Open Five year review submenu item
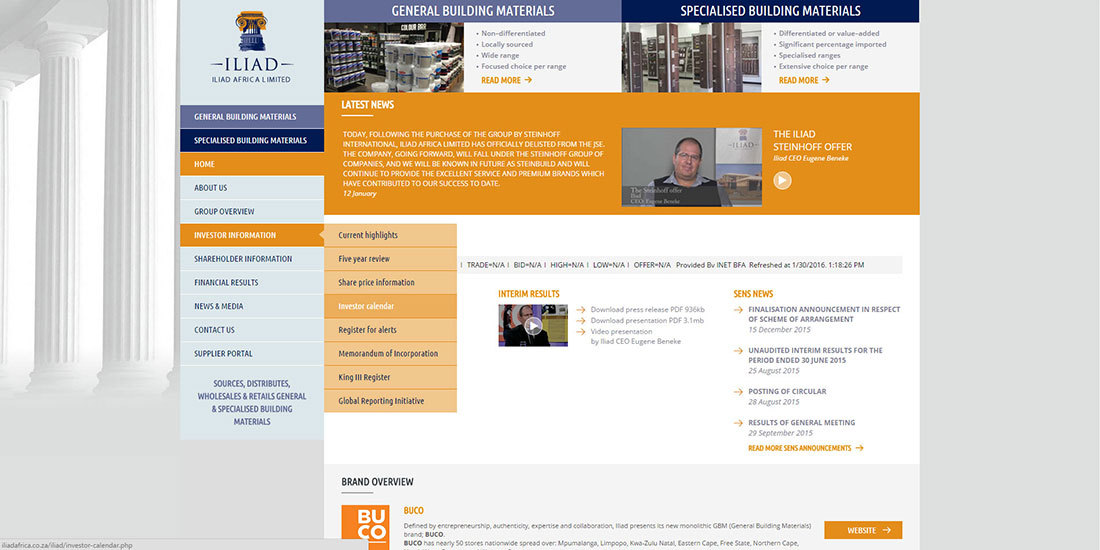The width and height of the screenshot is (1100, 550). 364,259
